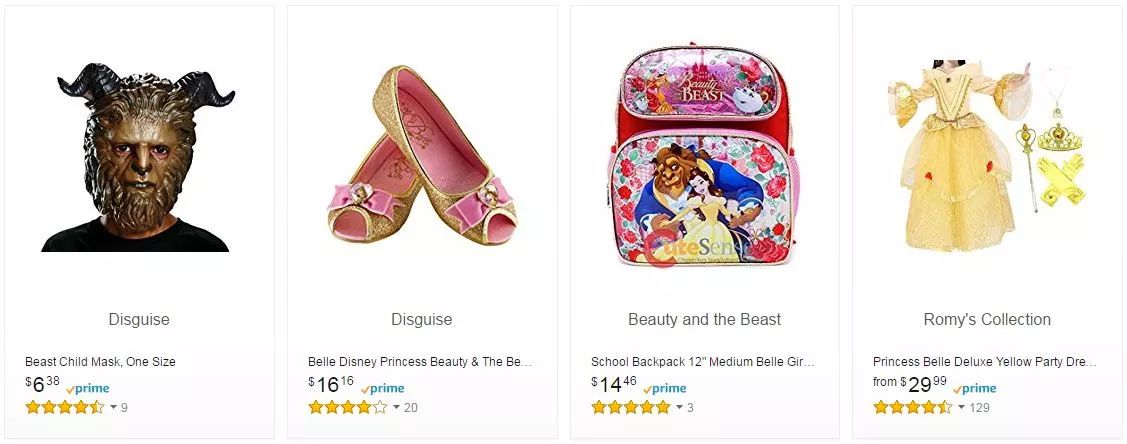Click the Prime badge next to $29.99
The width and height of the screenshot is (1127, 444).
pyautogui.click(x=975, y=388)
